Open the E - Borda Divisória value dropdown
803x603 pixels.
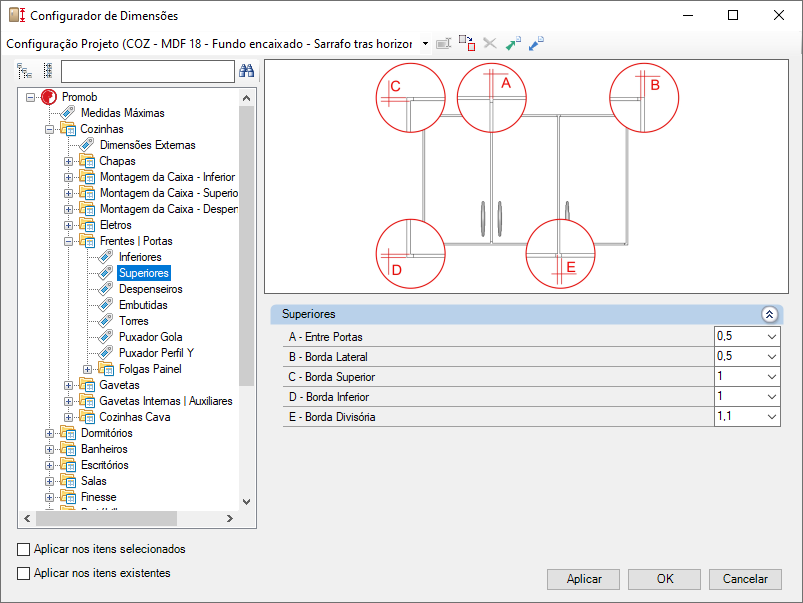(772, 417)
